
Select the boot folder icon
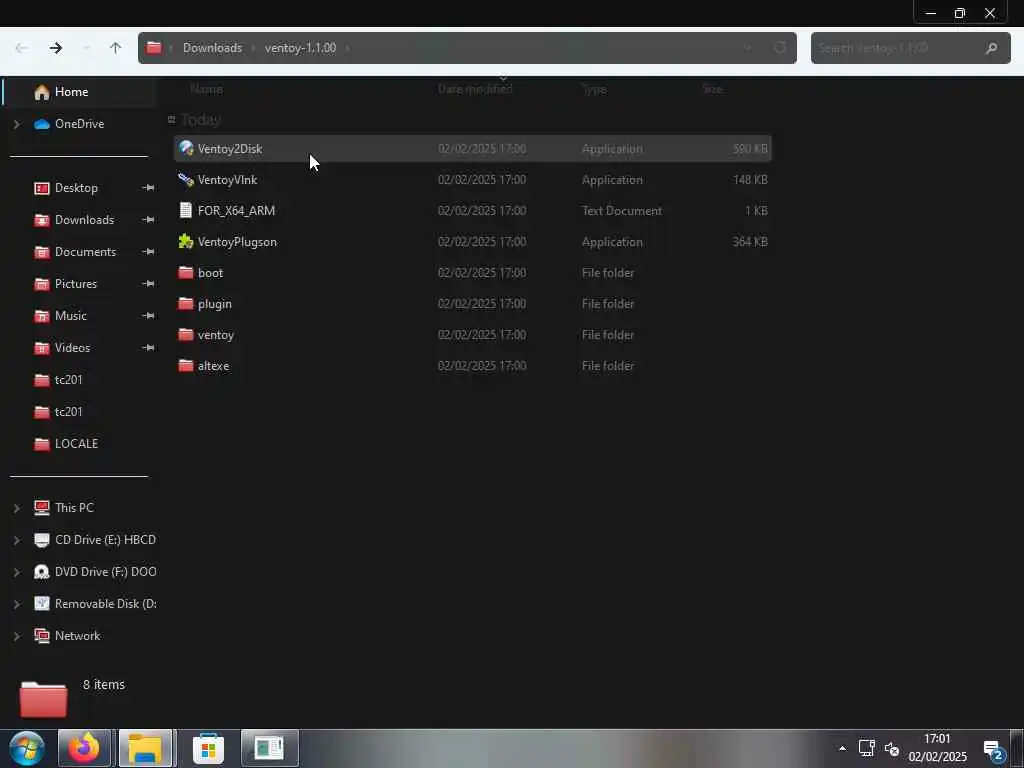point(186,272)
